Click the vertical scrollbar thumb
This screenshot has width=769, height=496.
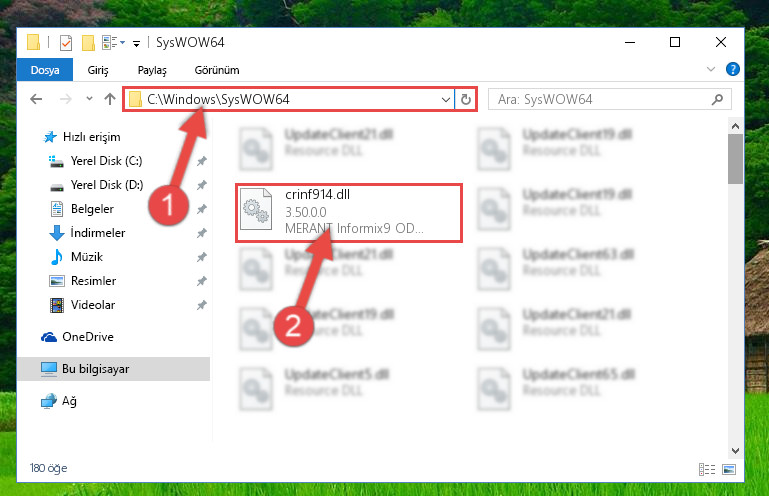735,158
